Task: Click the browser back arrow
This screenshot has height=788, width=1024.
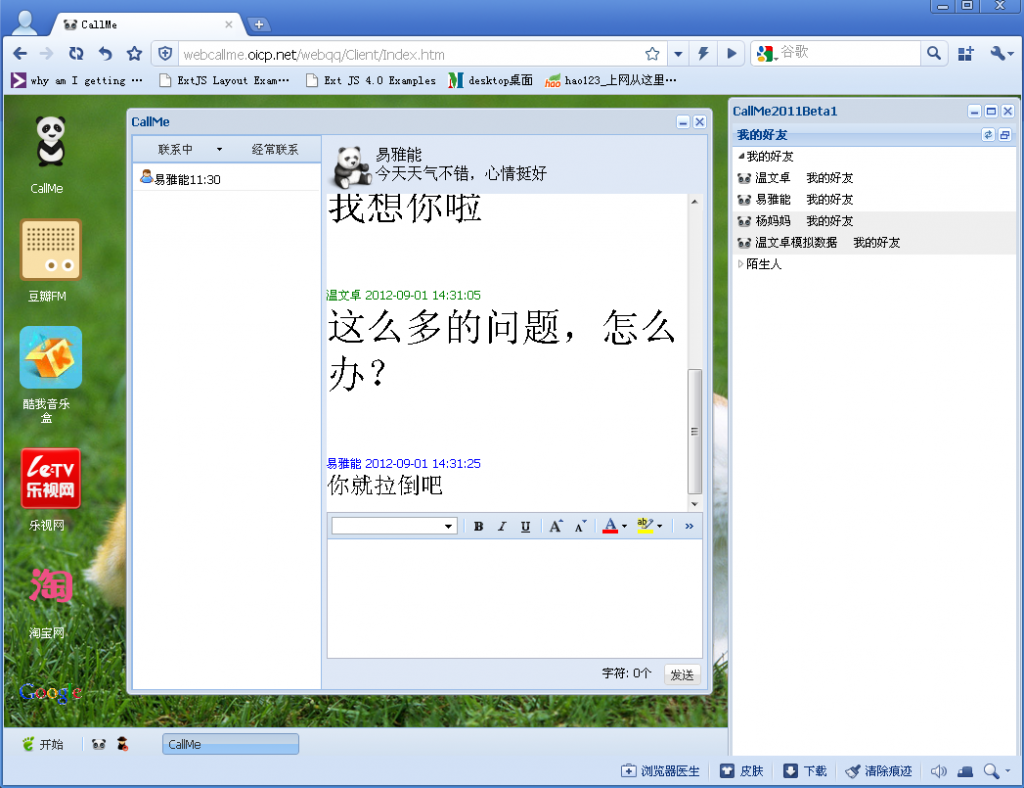Action: coord(20,54)
